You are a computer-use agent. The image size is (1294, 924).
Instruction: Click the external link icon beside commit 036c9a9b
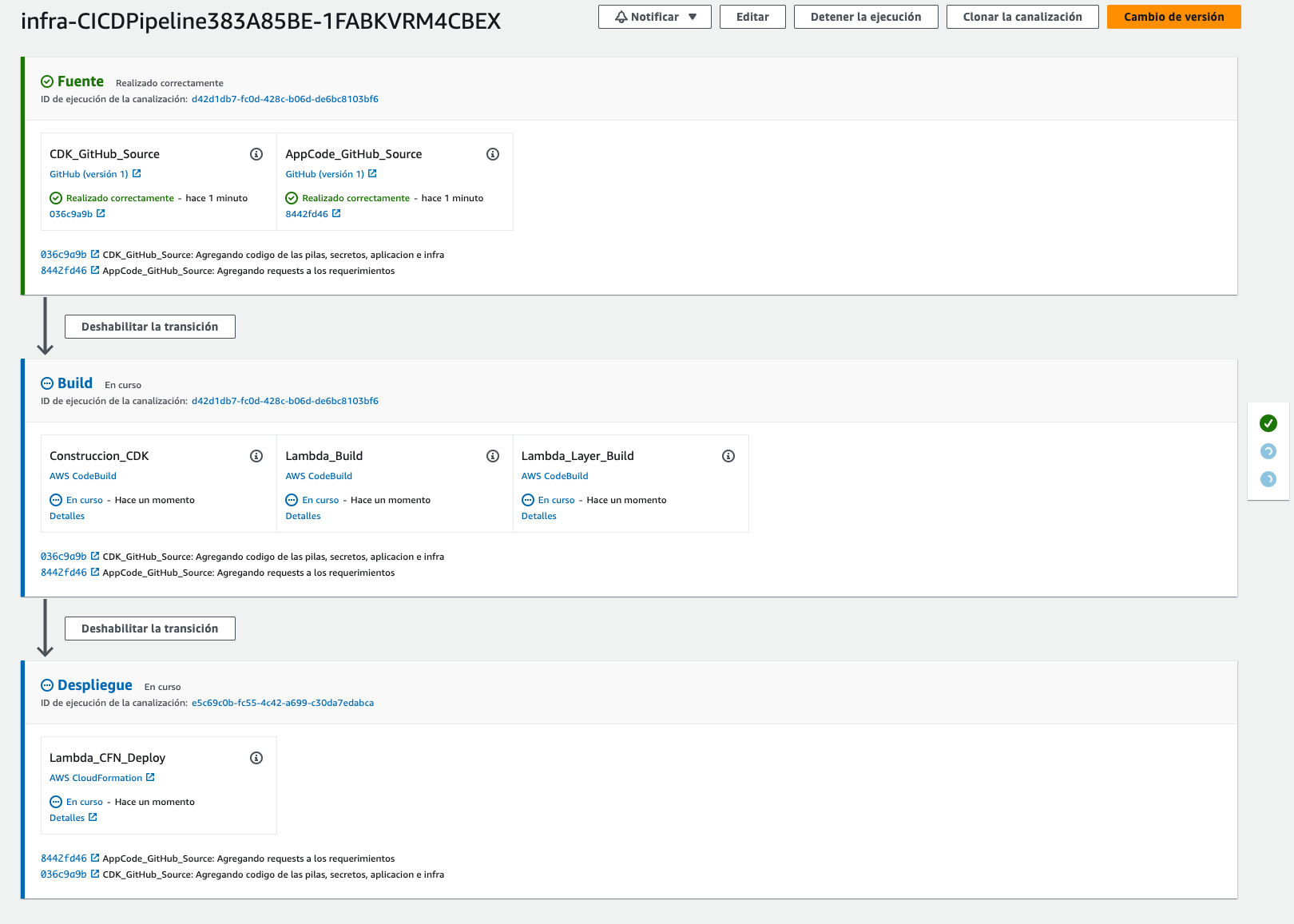point(100,213)
